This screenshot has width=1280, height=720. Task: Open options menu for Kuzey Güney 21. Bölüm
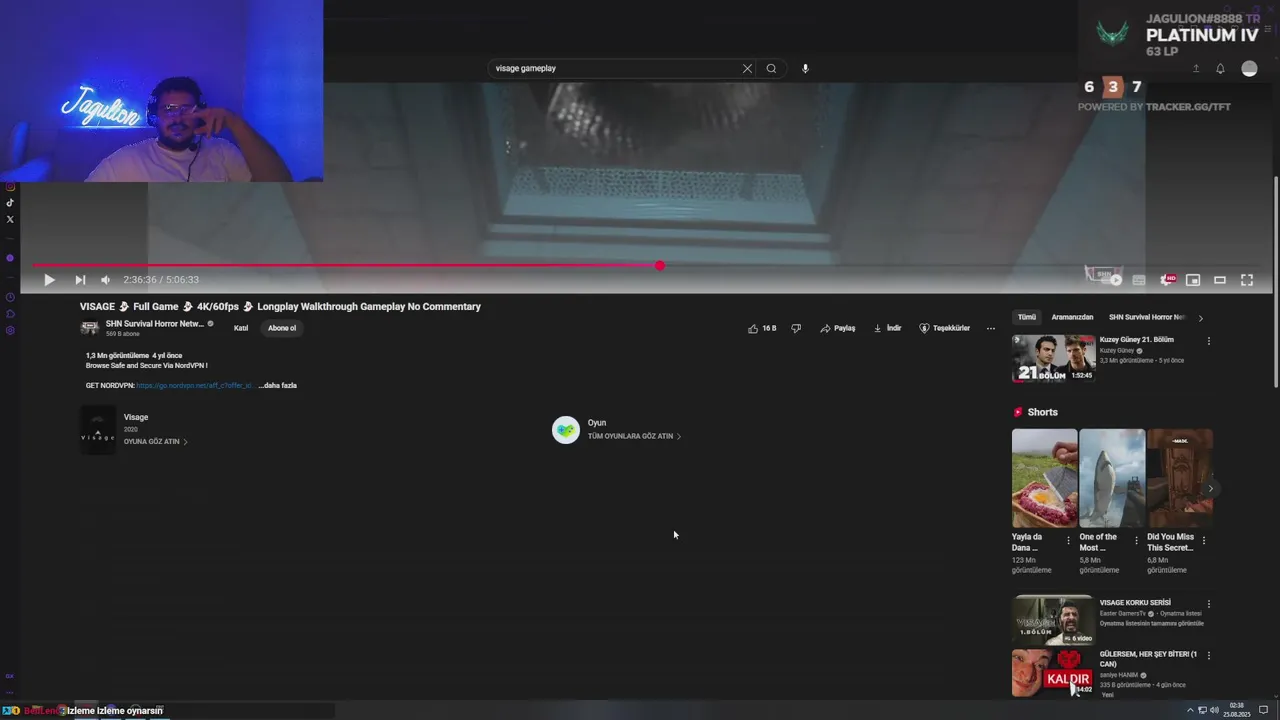click(x=1208, y=341)
